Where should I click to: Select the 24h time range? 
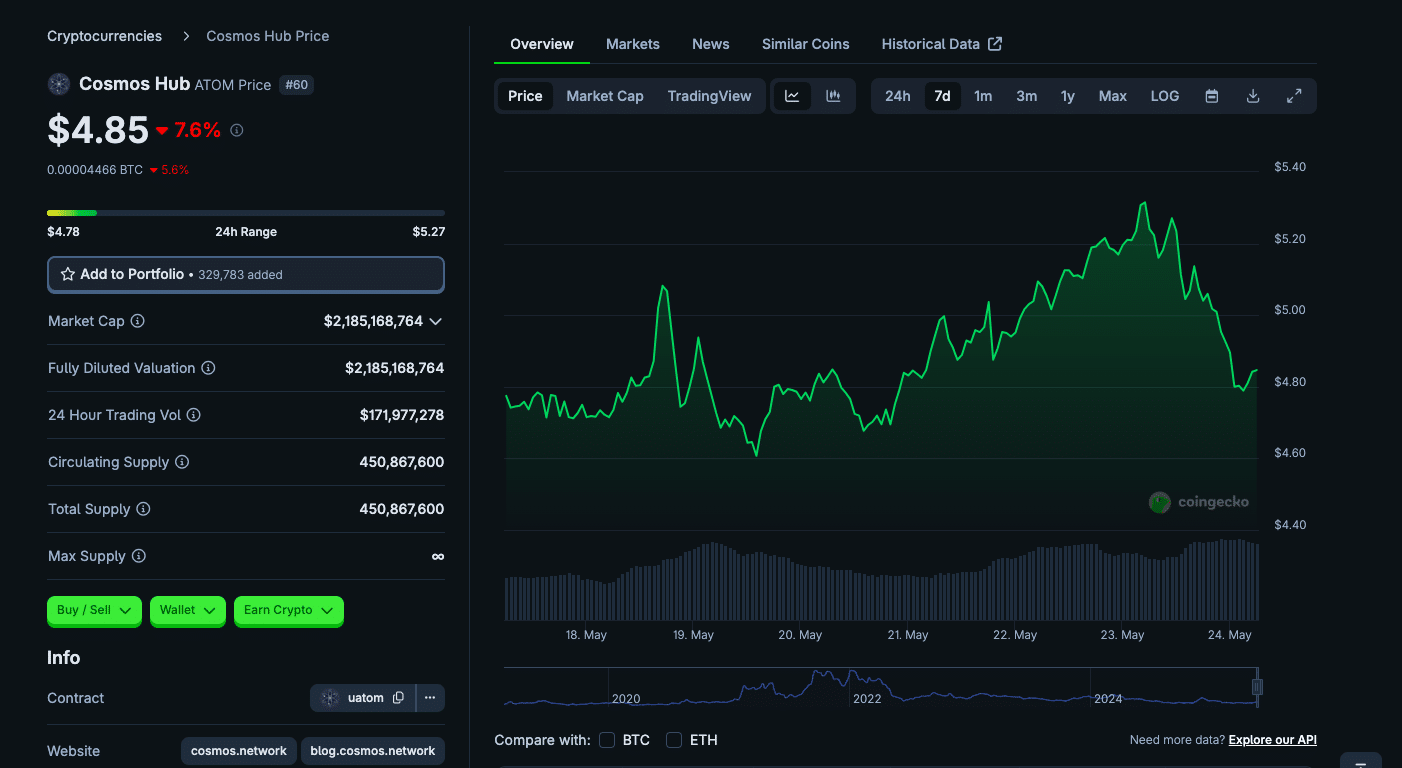[x=898, y=96]
